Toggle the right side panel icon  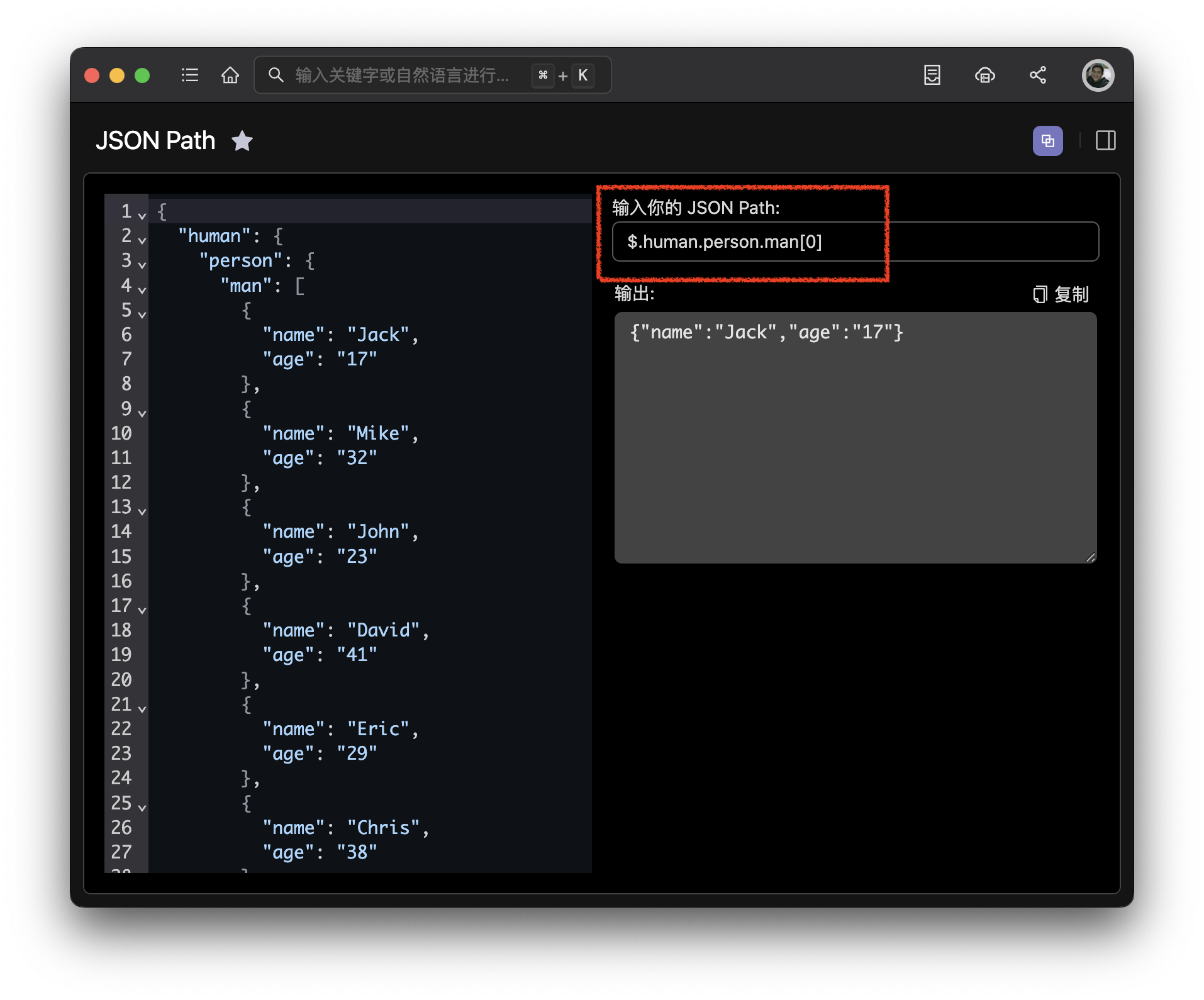(1105, 141)
